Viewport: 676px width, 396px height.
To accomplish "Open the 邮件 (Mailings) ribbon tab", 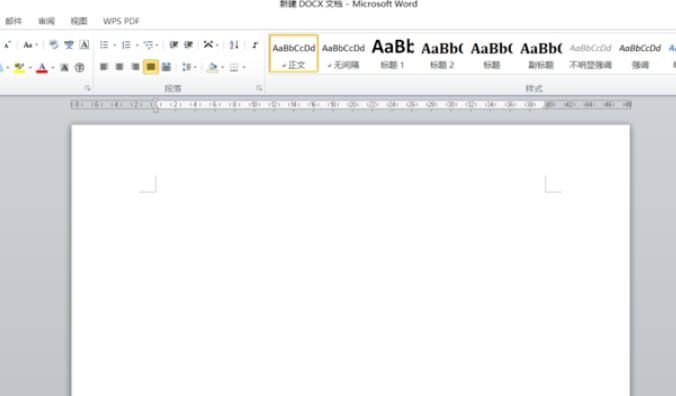I will tap(14, 21).
